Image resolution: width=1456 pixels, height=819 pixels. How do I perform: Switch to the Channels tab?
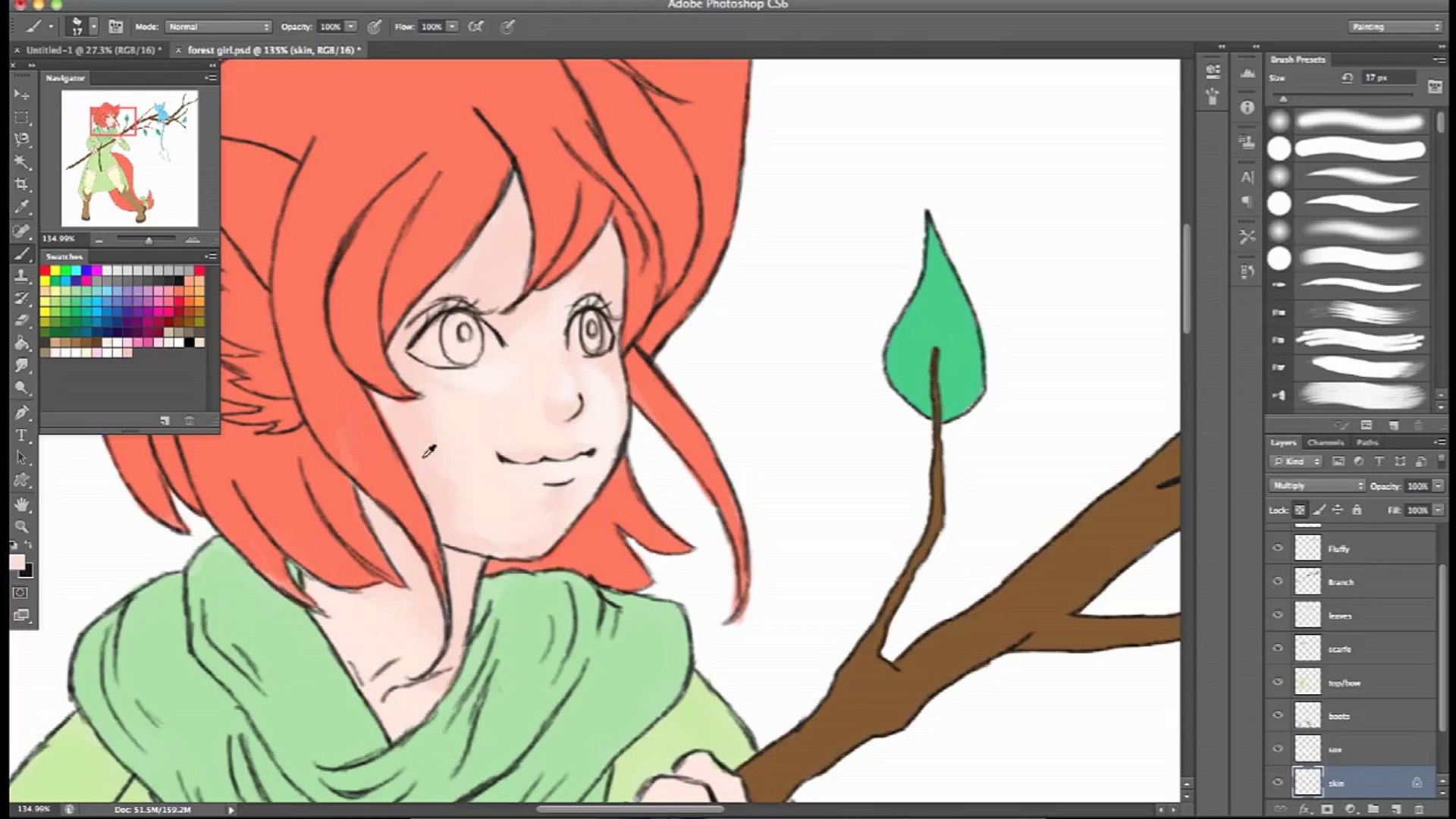[x=1325, y=442]
